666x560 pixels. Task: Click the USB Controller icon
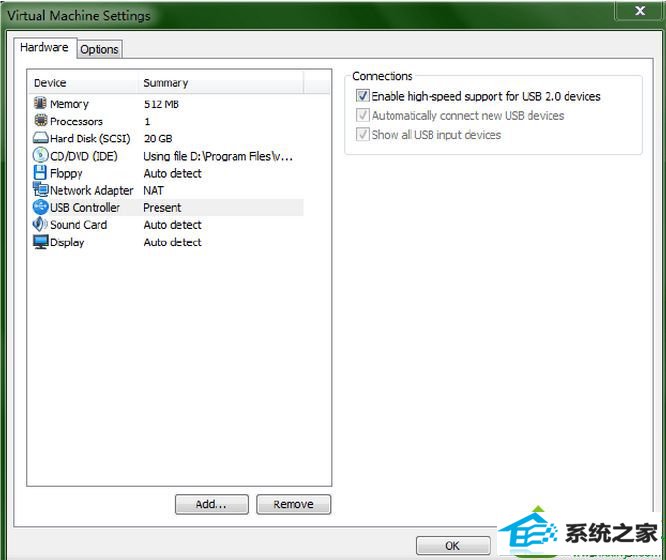pos(40,207)
